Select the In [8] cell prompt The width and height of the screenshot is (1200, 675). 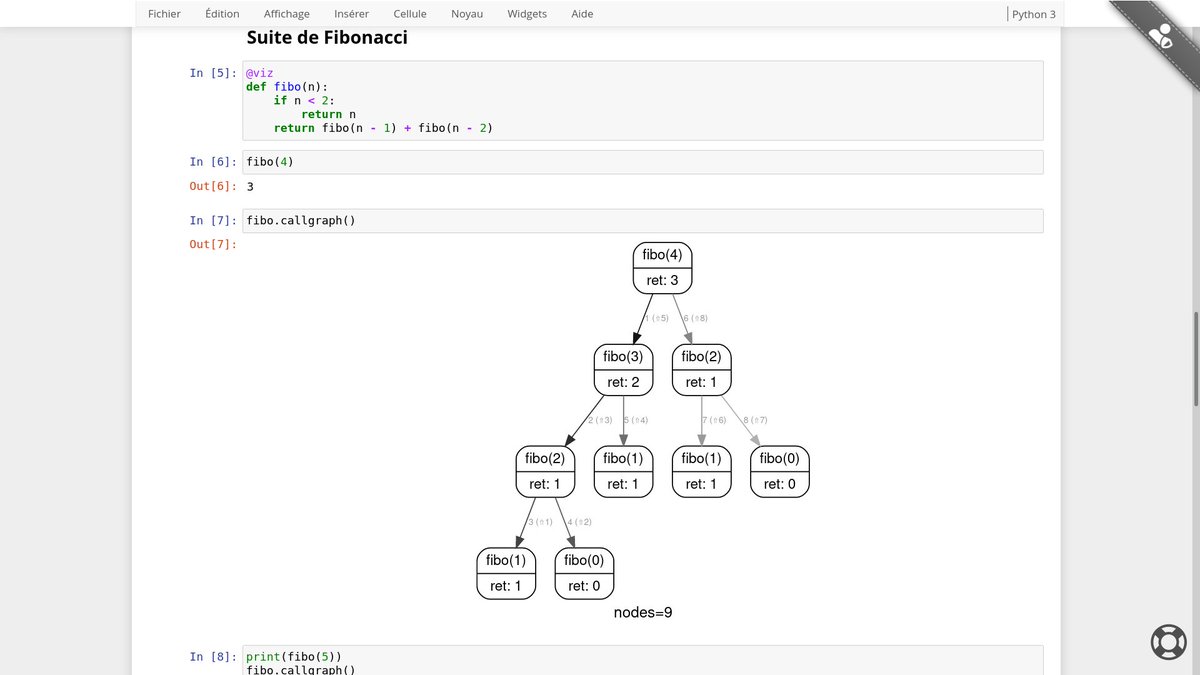pyautogui.click(x=211, y=657)
